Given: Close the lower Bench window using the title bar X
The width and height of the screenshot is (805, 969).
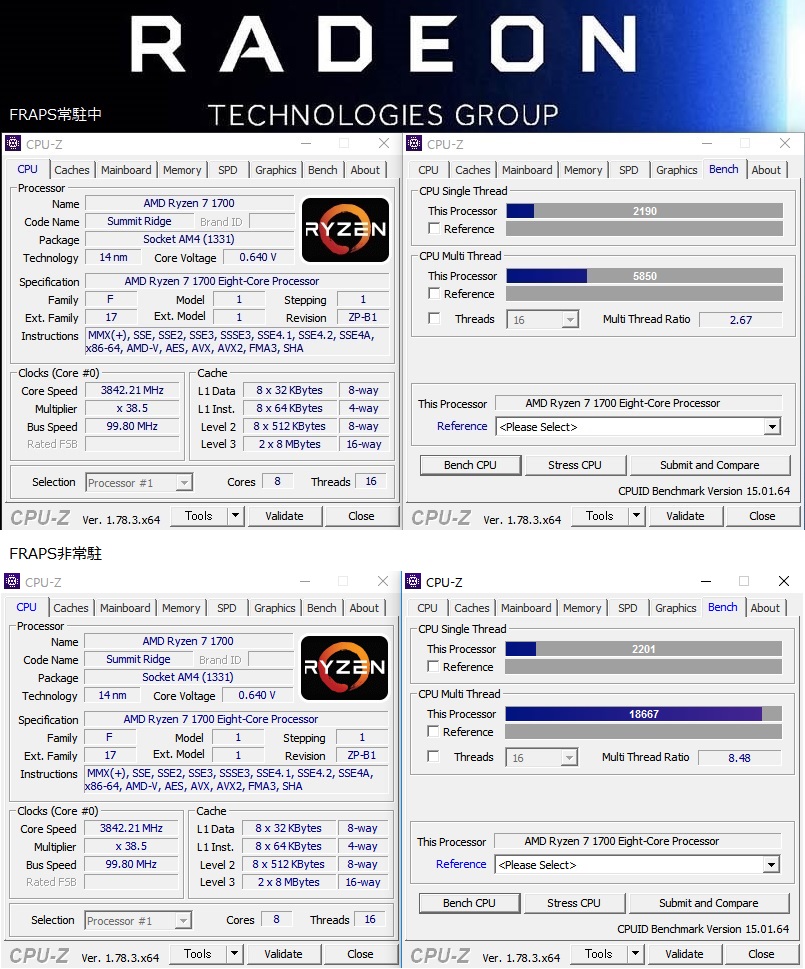Looking at the screenshot, I should pos(782,582).
